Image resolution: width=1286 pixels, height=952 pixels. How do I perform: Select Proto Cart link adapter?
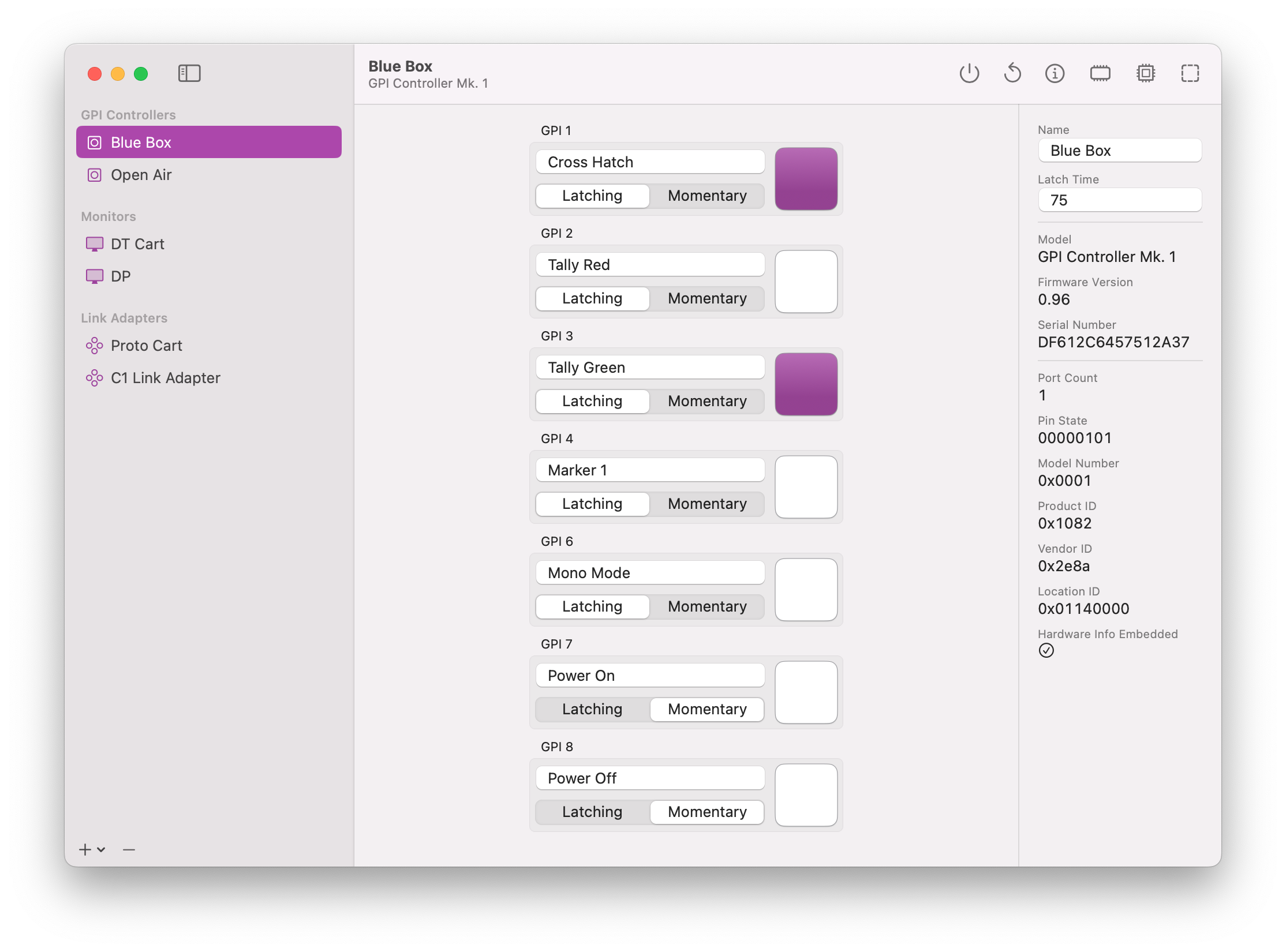click(146, 346)
